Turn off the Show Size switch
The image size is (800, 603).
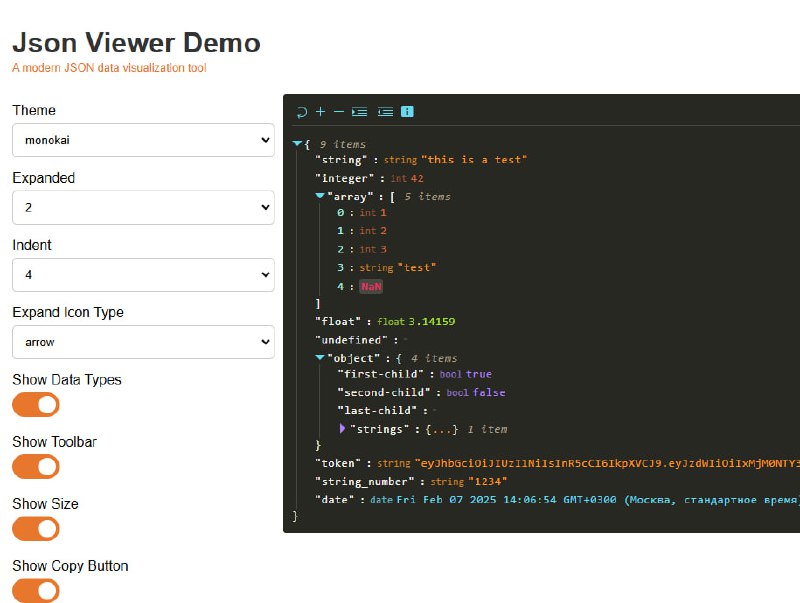pos(36,529)
